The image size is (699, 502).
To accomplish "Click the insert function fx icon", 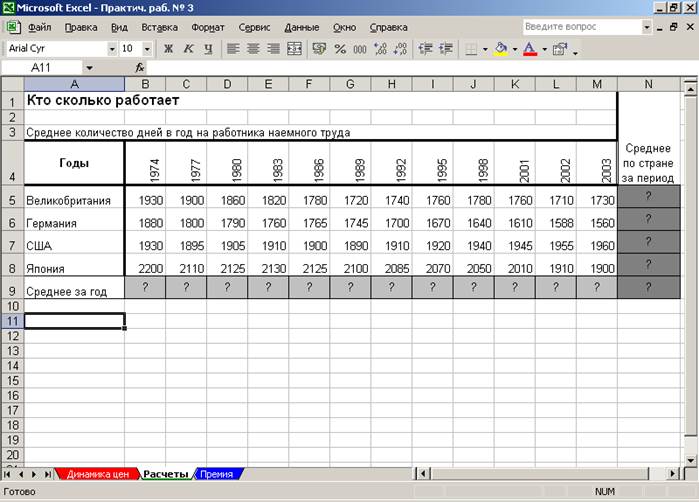I will click(139, 67).
